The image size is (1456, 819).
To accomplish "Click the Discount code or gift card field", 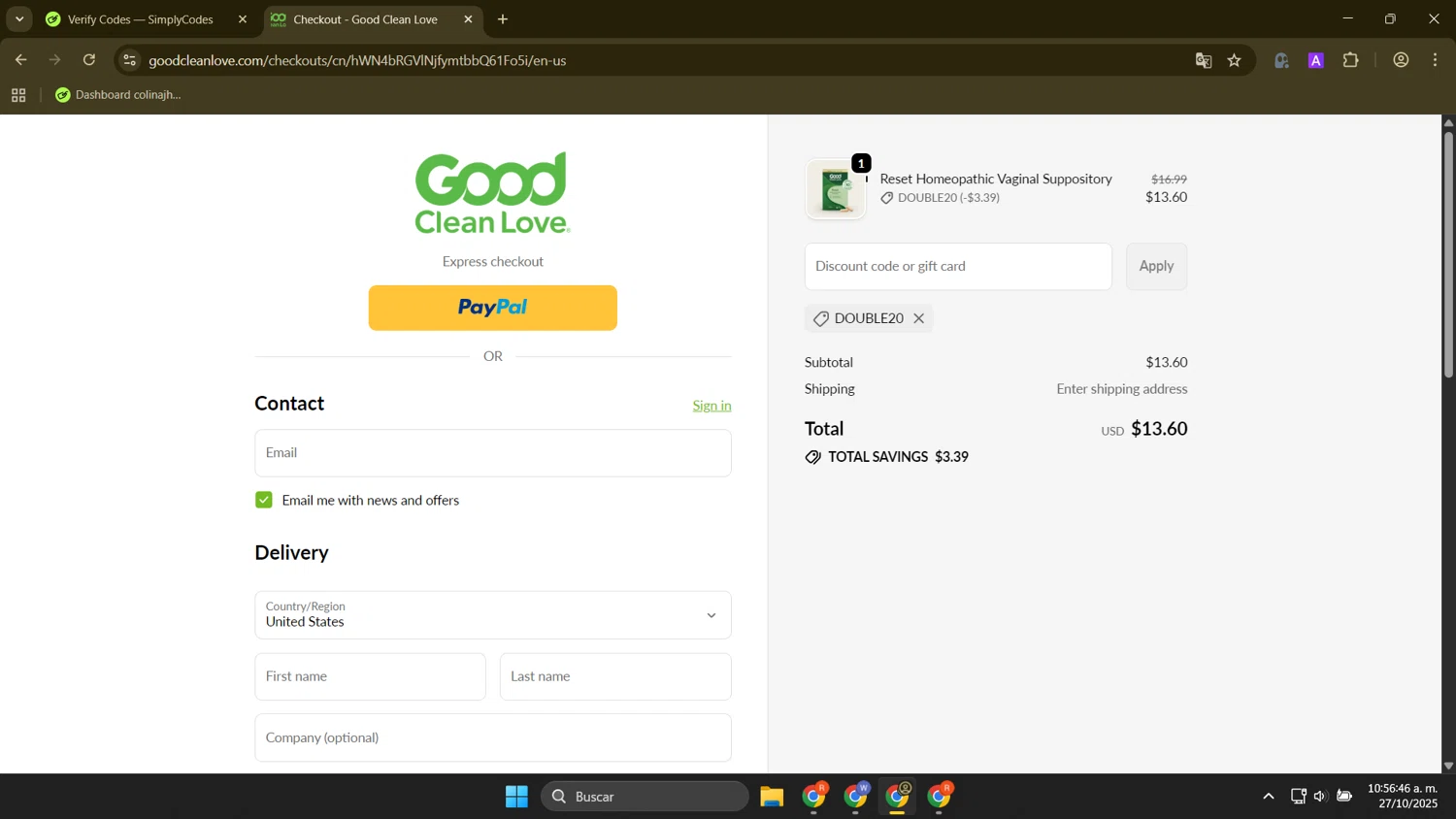I will point(958,267).
